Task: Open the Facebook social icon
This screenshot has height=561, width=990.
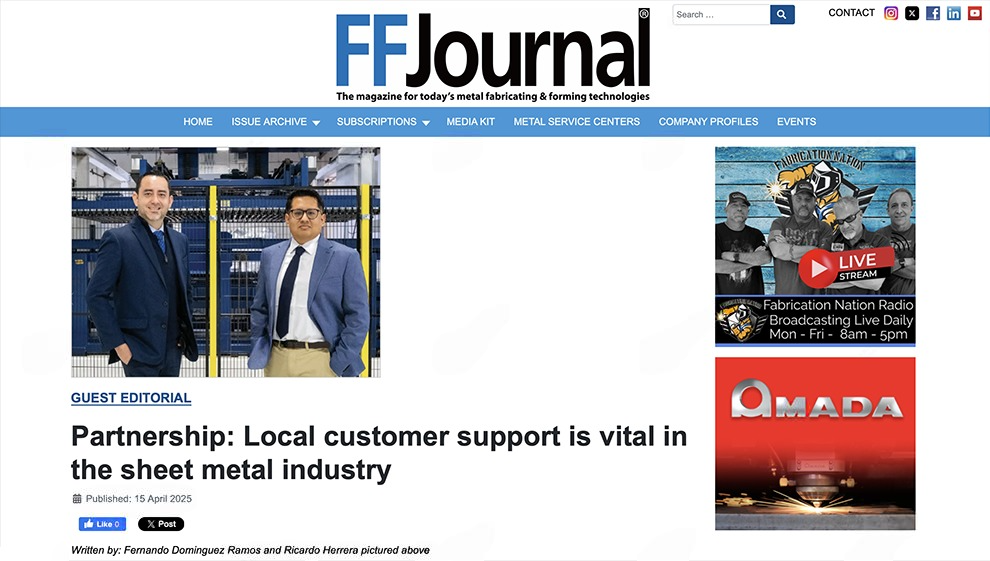Action: tap(933, 13)
